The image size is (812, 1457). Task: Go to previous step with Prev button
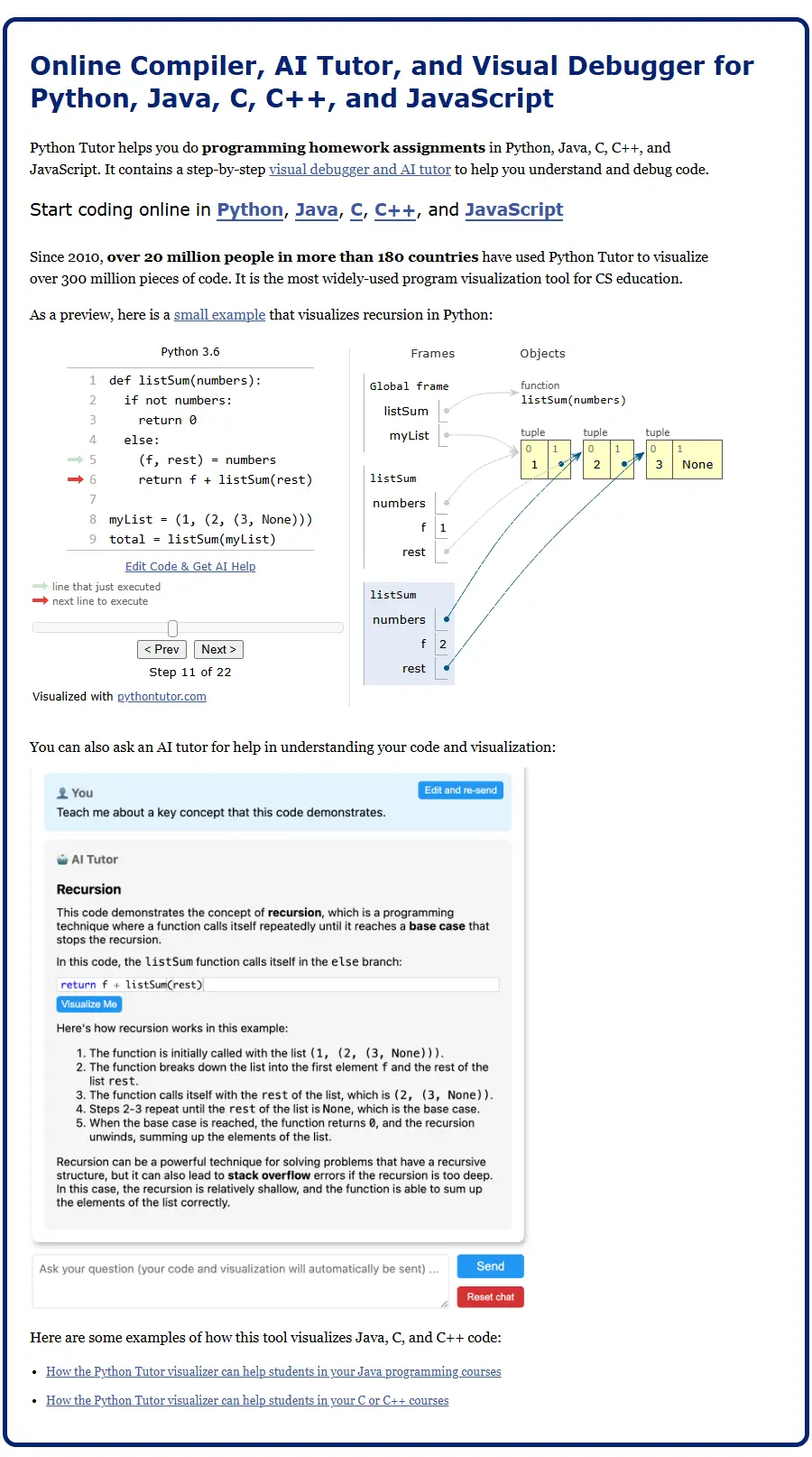(162, 650)
